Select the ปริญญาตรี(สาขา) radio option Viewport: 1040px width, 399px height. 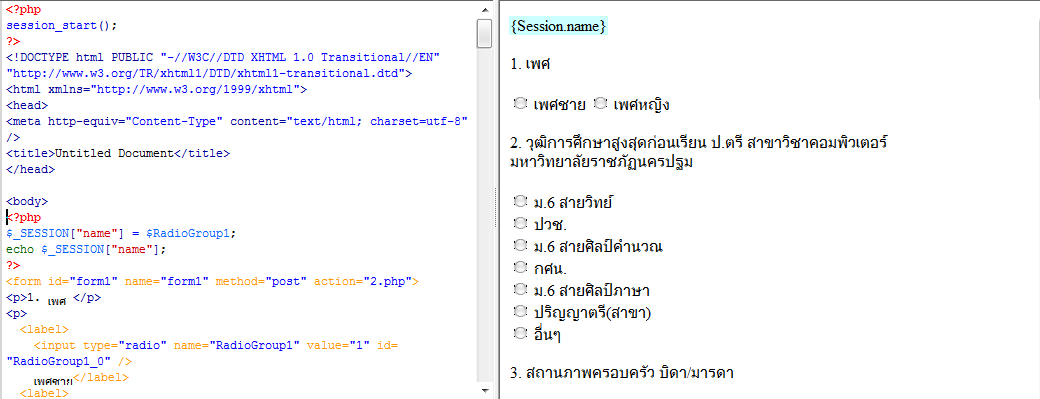coord(521,312)
